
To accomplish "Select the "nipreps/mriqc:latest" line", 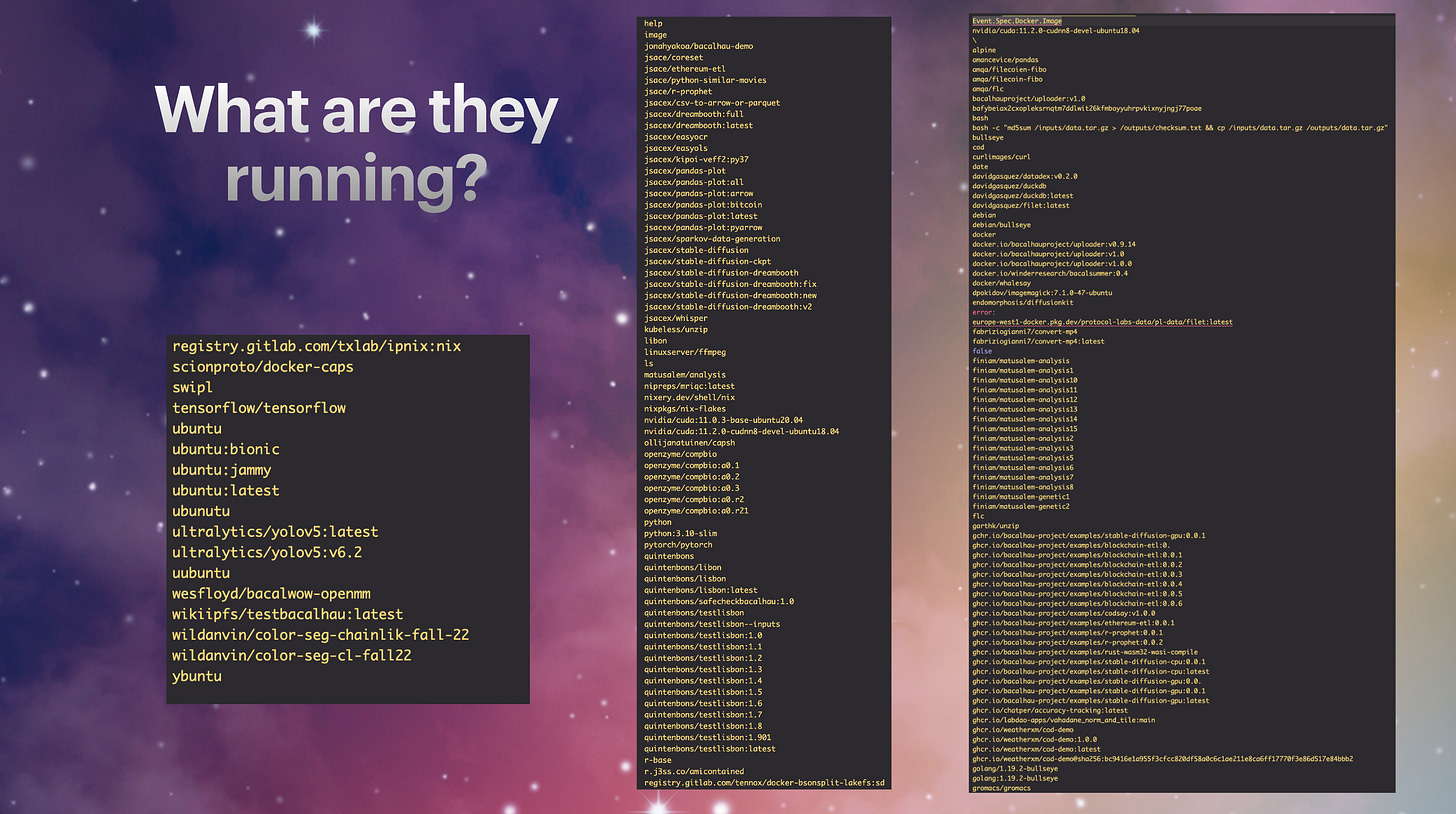I will pos(690,386).
